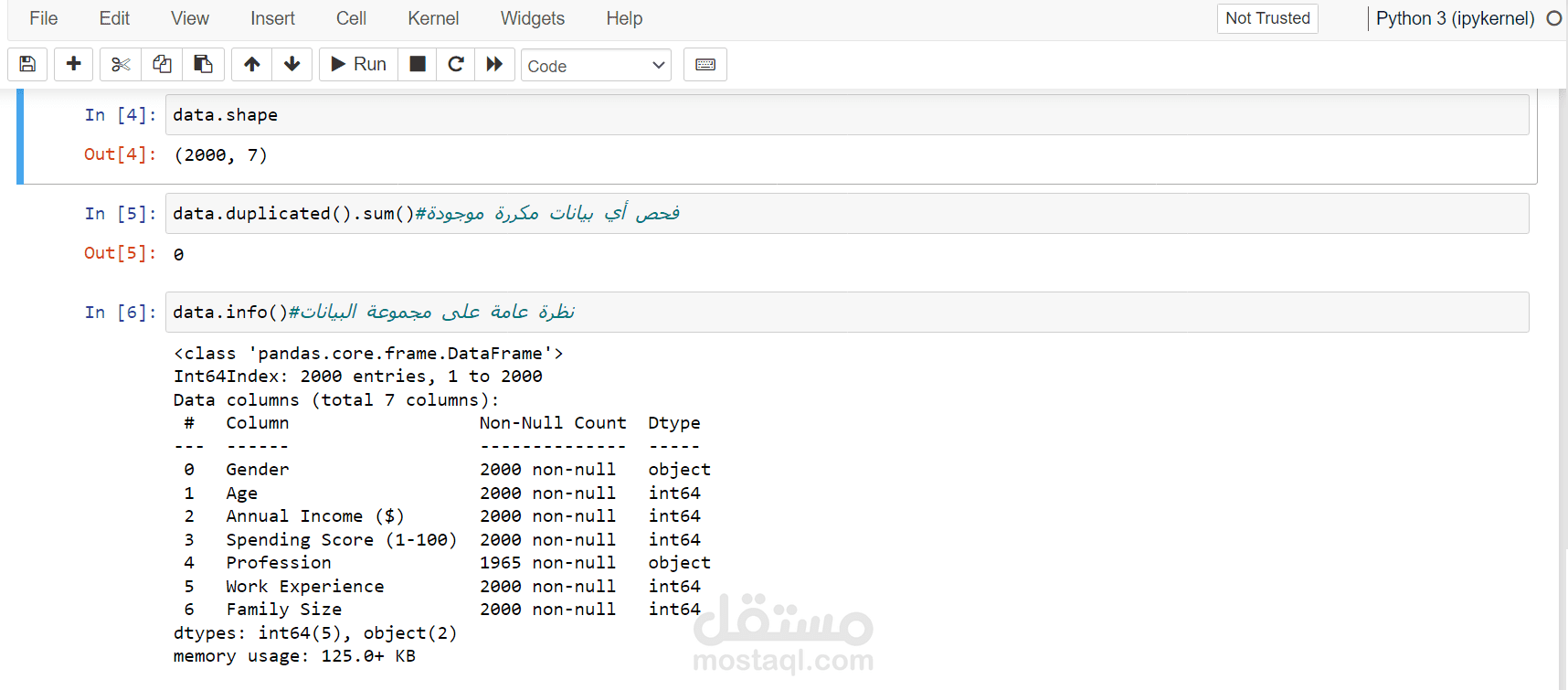Viewport: 1568px width, 690px height.
Task: Click the Not Trusted button
Action: (x=1267, y=18)
